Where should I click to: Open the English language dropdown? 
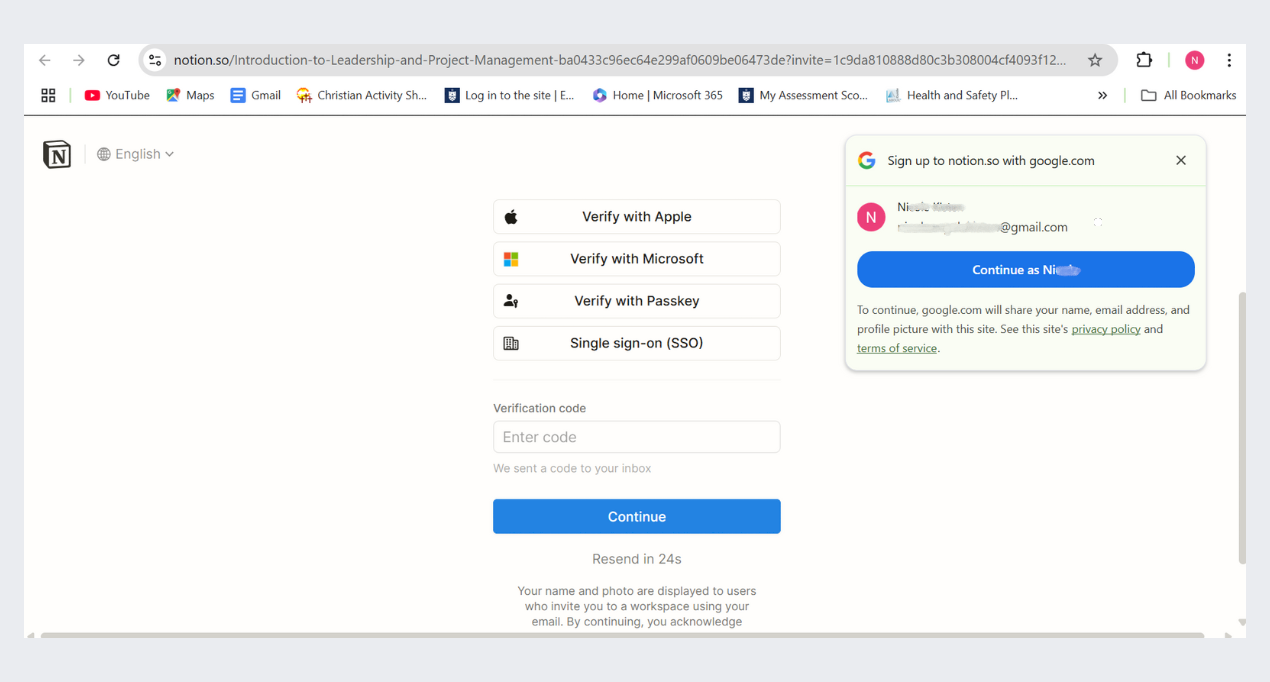136,153
